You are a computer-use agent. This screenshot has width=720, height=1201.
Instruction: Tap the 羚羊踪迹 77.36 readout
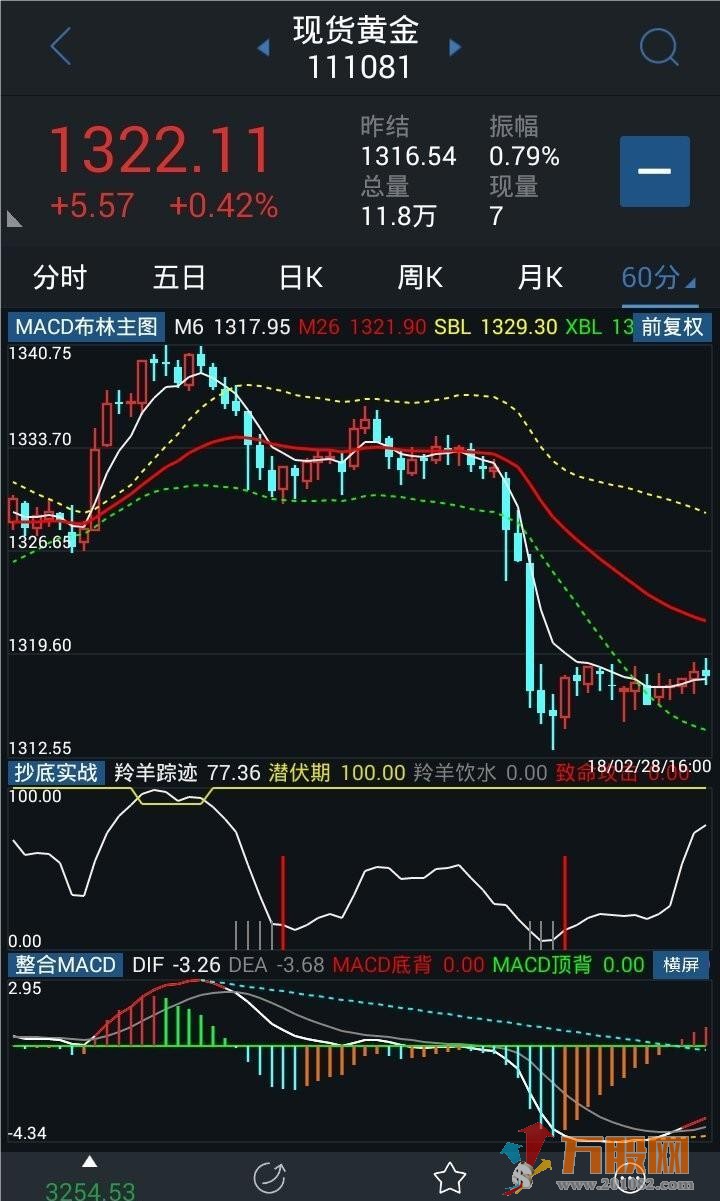pos(187,773)
